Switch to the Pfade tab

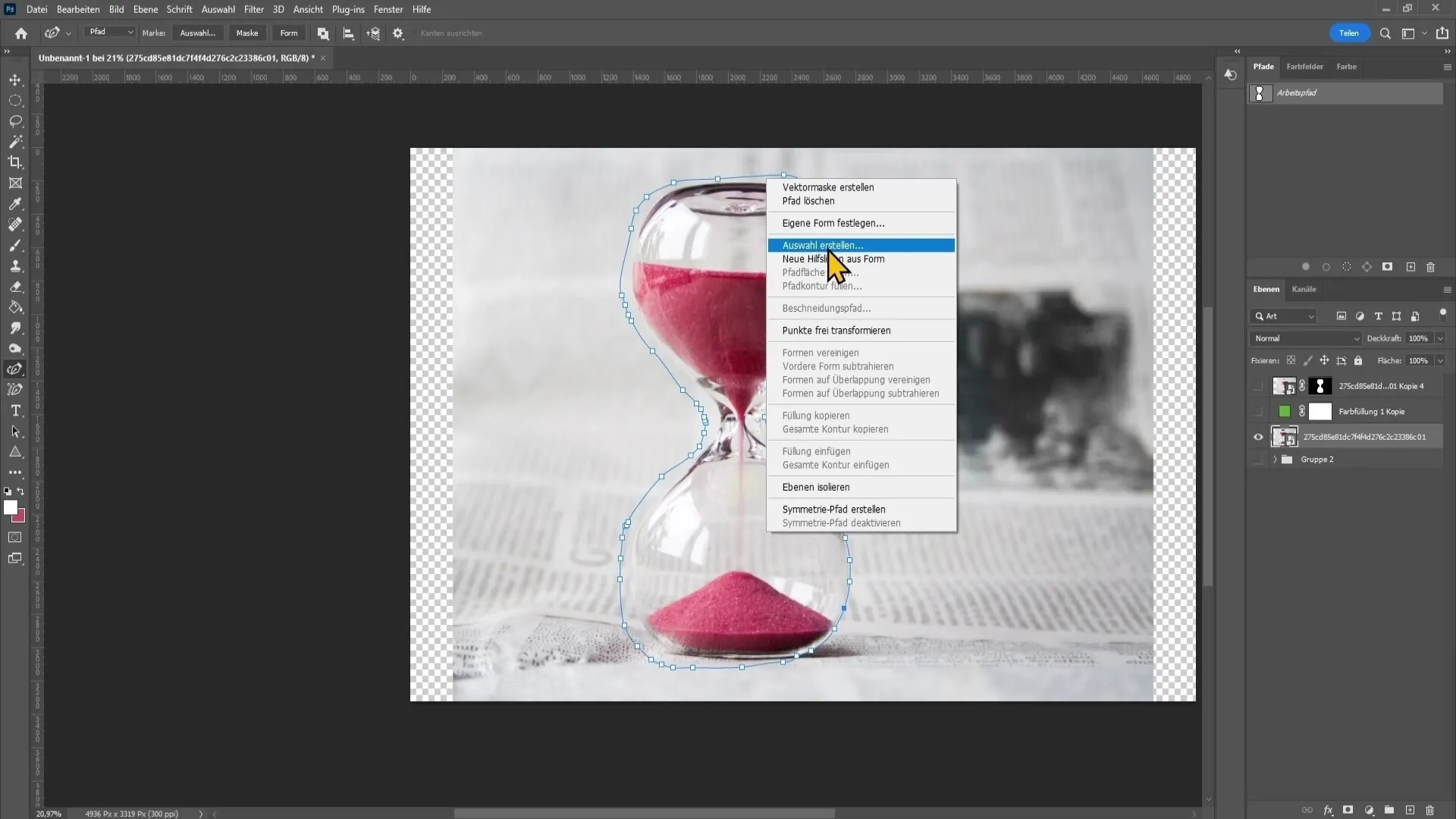tap(1263, 66)
